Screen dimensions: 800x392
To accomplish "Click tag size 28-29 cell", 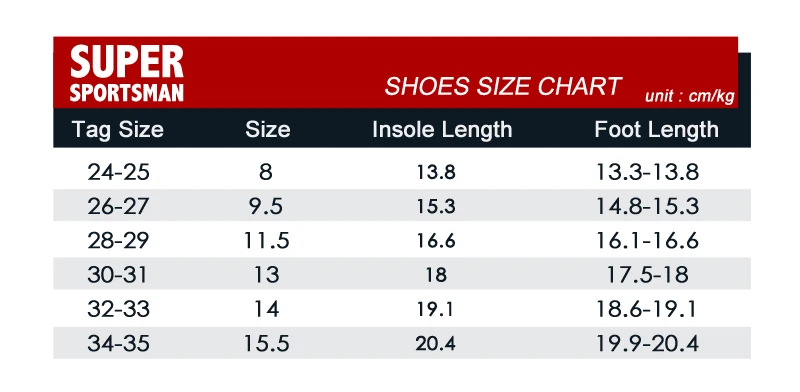I will pos(118,240).
